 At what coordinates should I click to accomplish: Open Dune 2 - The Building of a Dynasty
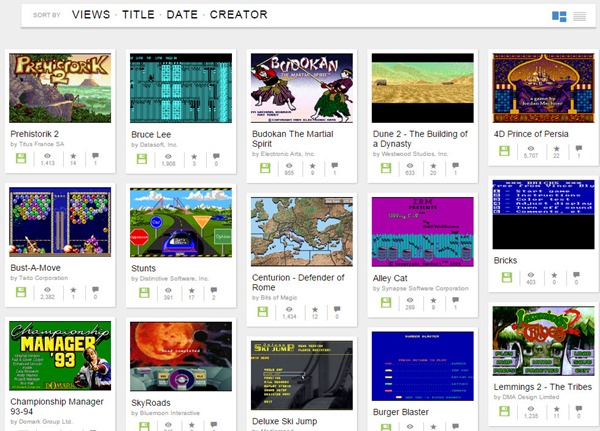pos(420,139)
